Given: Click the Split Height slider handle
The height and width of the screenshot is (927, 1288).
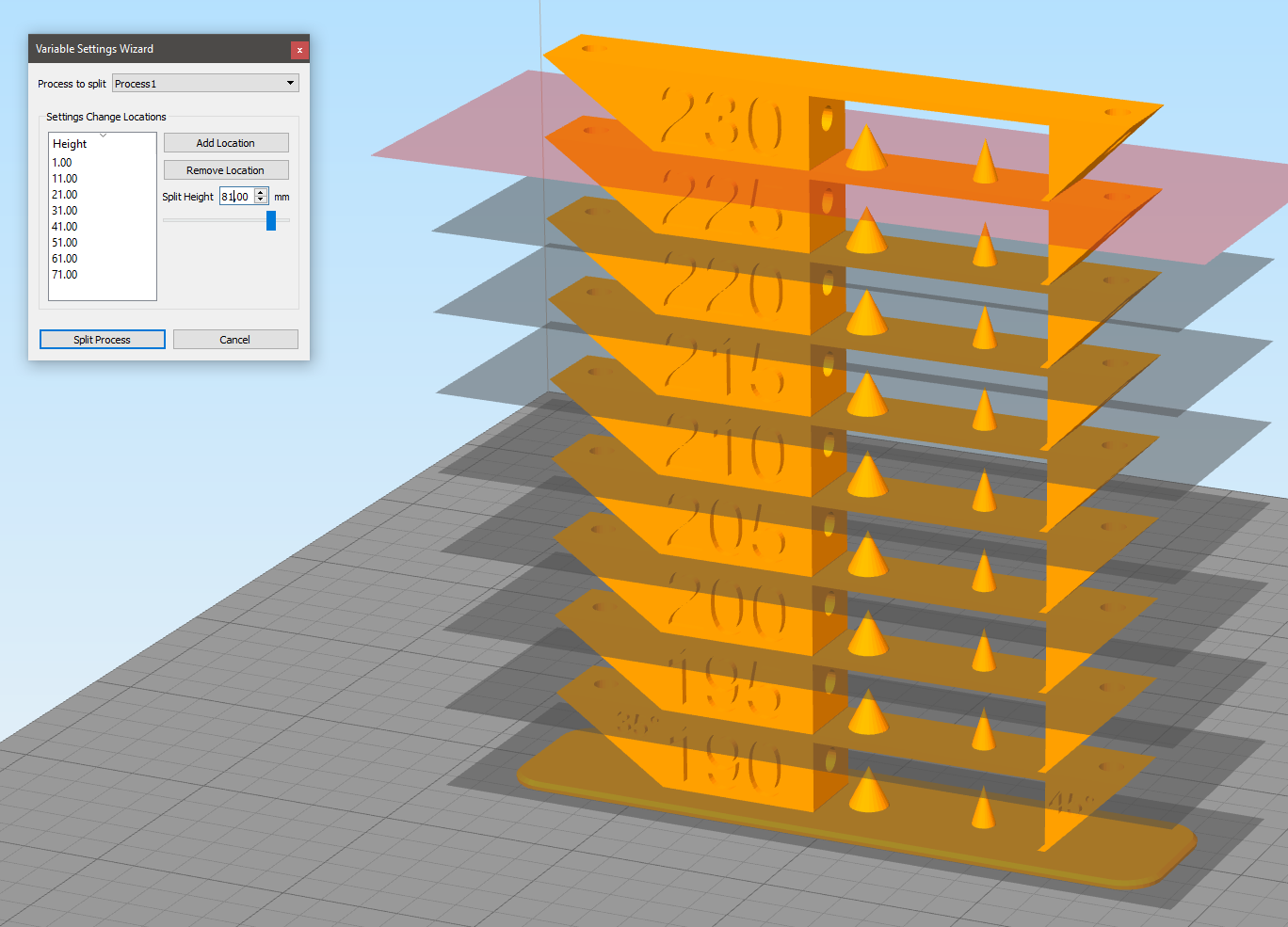Looking at the screenshot, I should point(271,220).
